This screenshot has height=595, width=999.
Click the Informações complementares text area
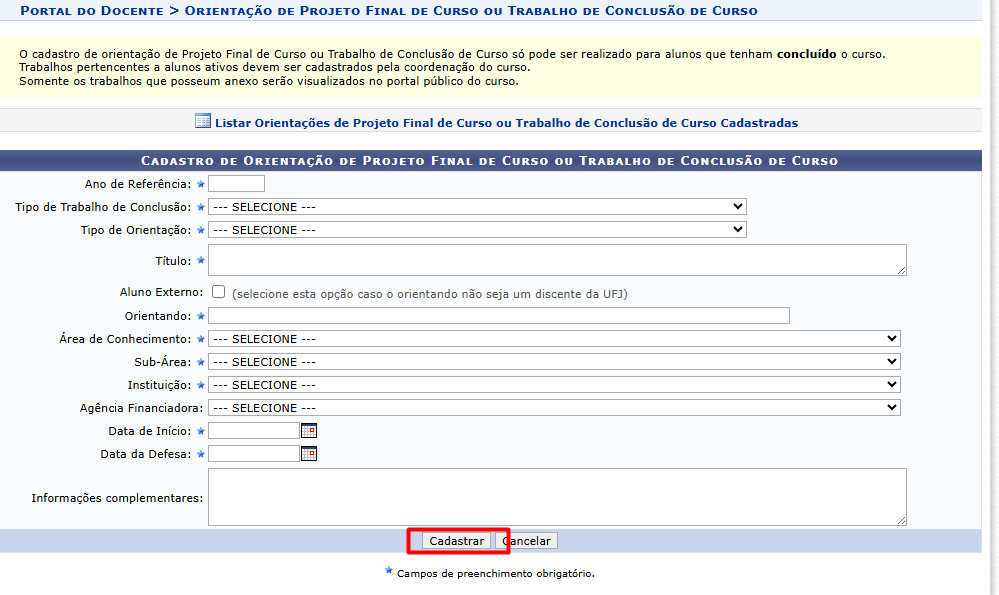pos(557,497)
